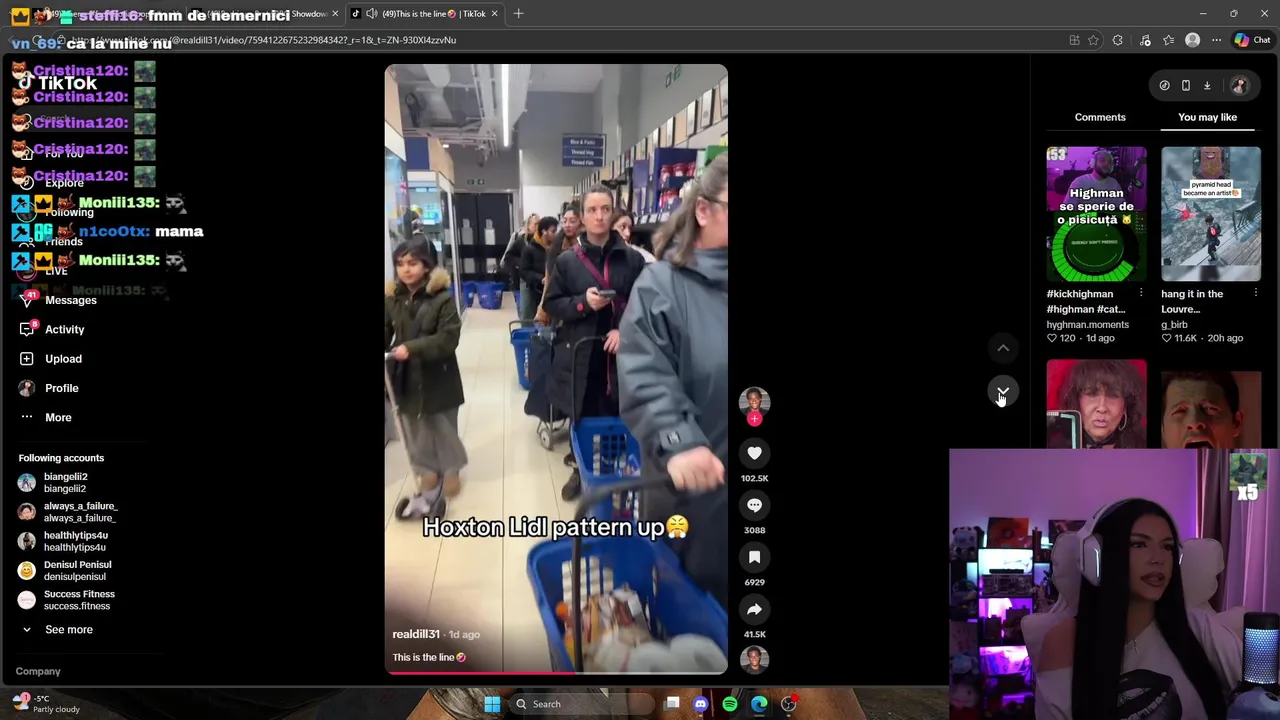Open browser Settings and more menu
The image size is (1280, 720).
coord(1216,40)
